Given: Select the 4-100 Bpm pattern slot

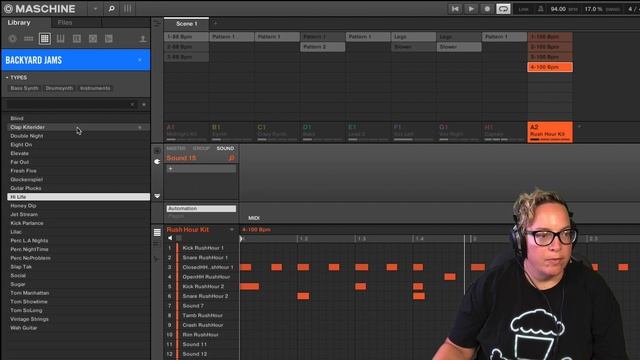Looking at the screenshot, I should (550, 67).
